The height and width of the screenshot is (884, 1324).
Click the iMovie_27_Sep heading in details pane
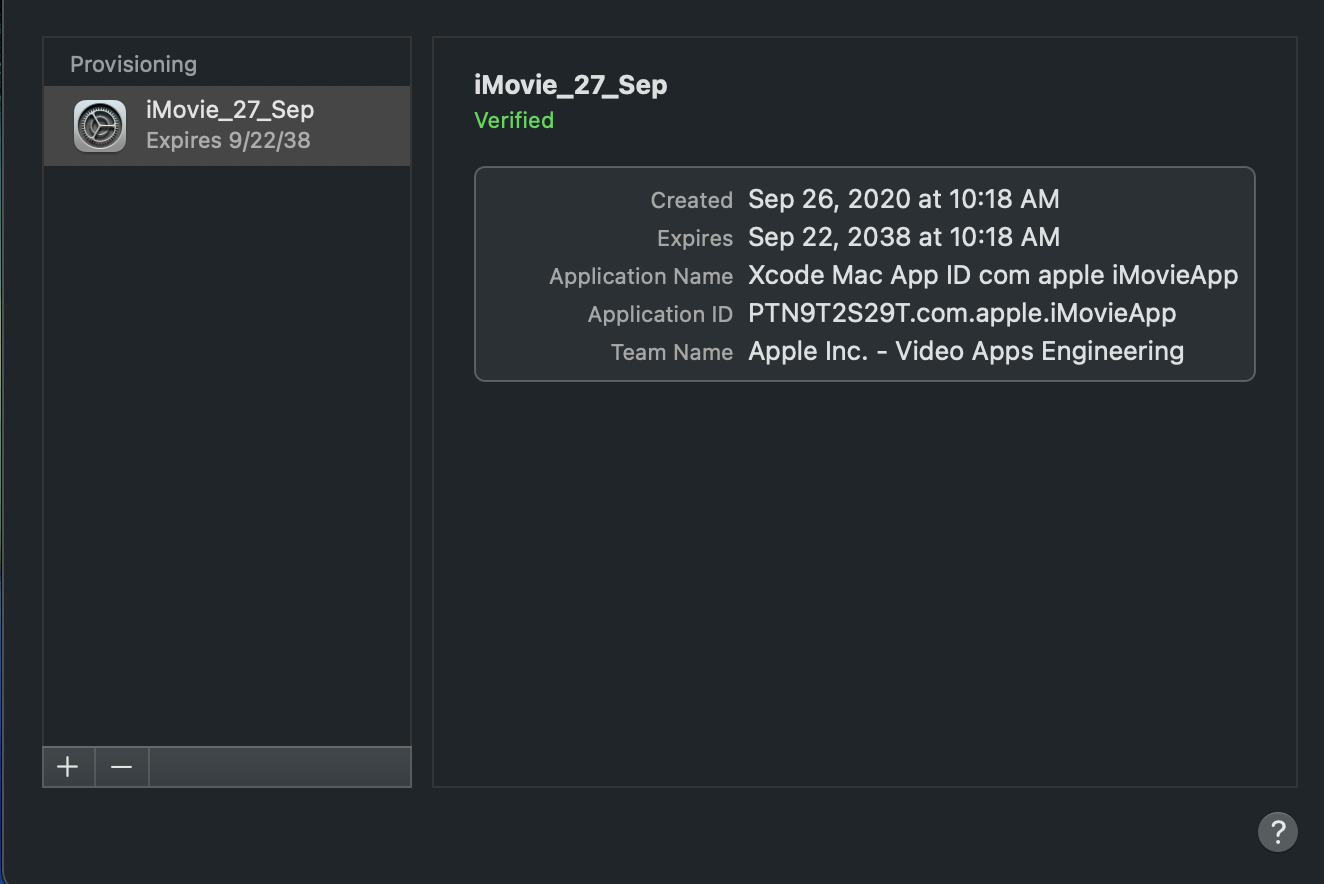(x=570, y=85)
